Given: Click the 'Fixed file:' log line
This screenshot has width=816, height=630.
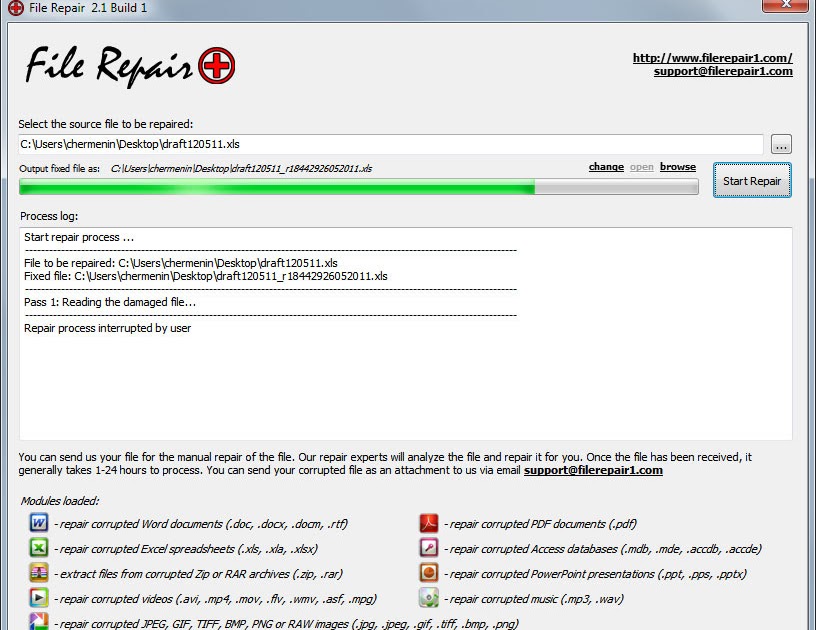Looking at the screenshot, I should pyautogui.click(x=206, y=276).
